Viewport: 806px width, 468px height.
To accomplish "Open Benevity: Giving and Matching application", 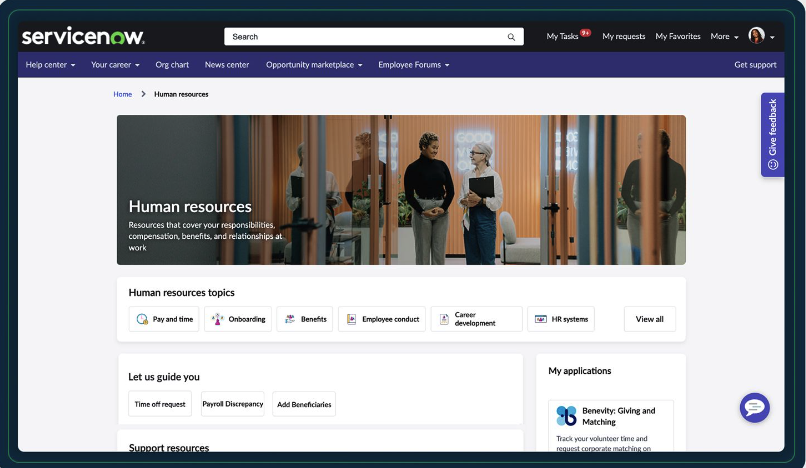I will coord(611,426).
